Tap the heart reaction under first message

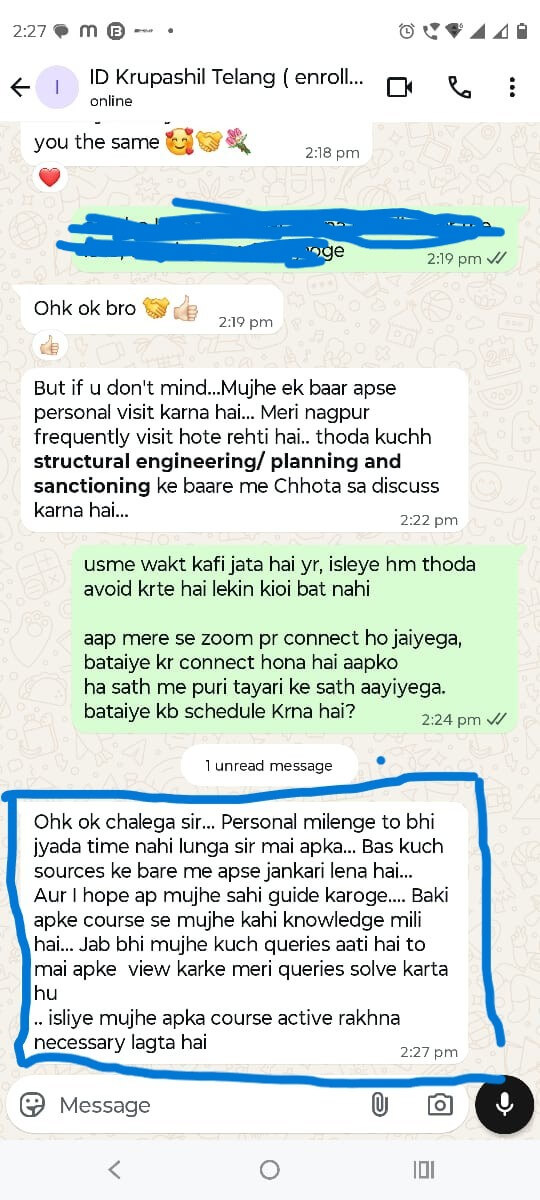(x=49, y=177)
